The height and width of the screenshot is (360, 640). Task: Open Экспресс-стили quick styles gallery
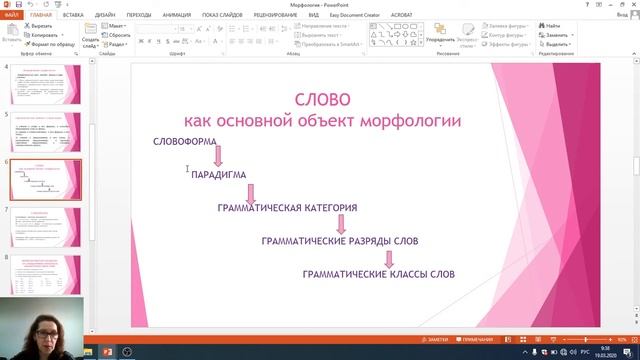pos(467,35)
